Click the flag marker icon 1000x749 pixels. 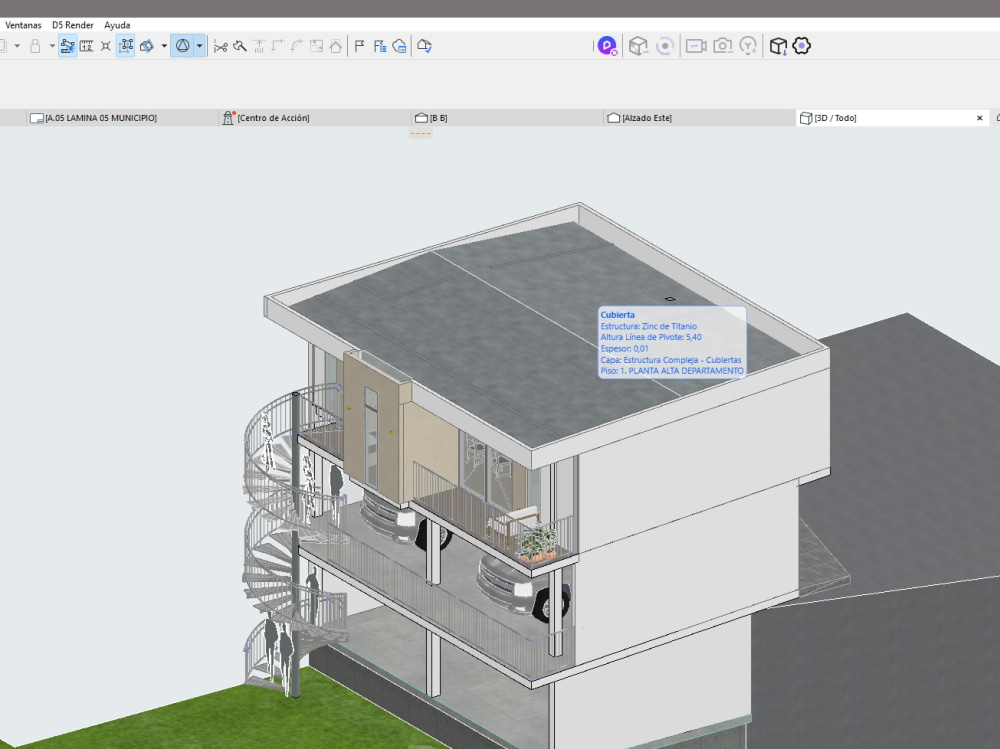click(359, 46)
